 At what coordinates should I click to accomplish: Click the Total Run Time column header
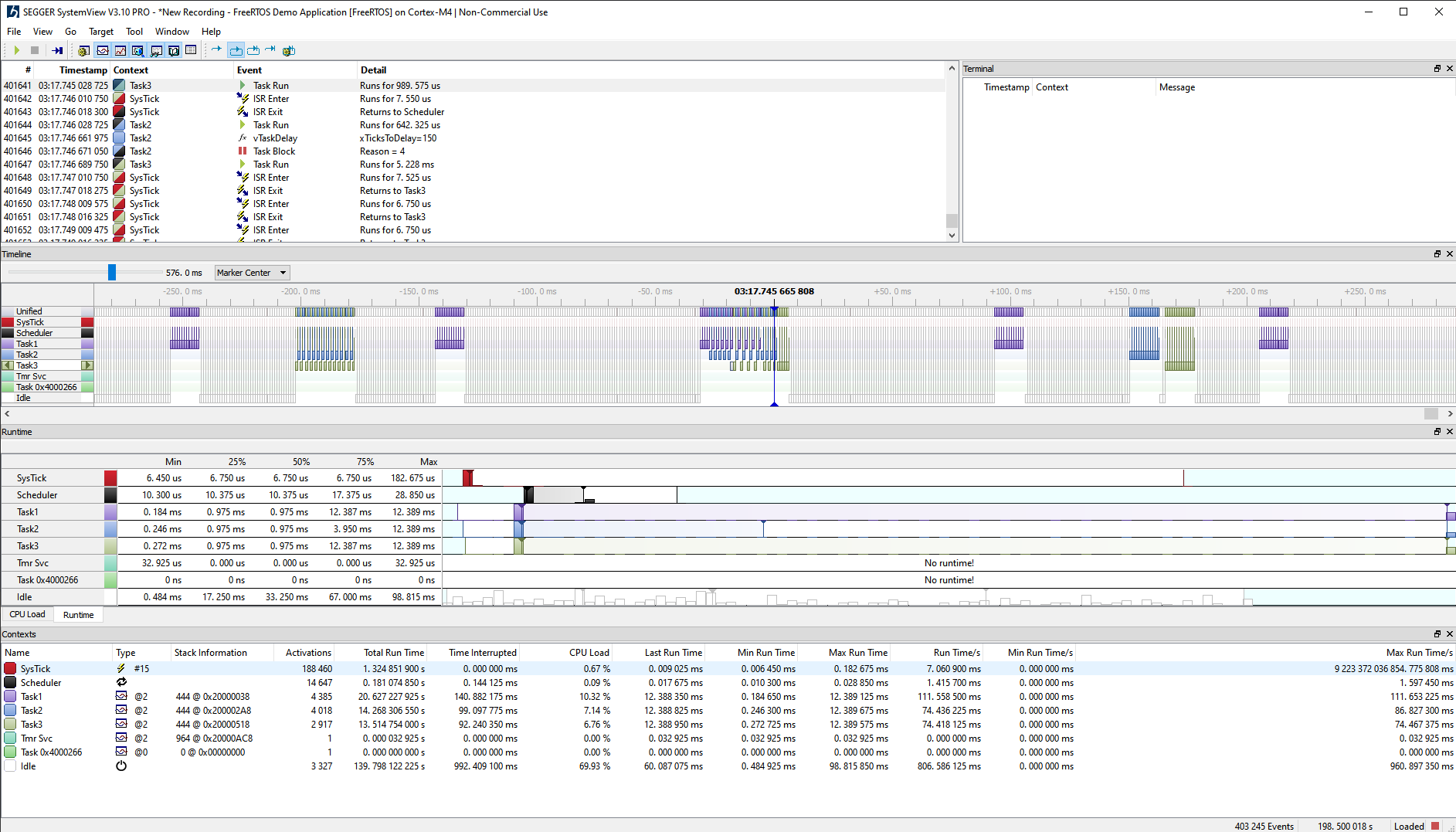point(394,653)
